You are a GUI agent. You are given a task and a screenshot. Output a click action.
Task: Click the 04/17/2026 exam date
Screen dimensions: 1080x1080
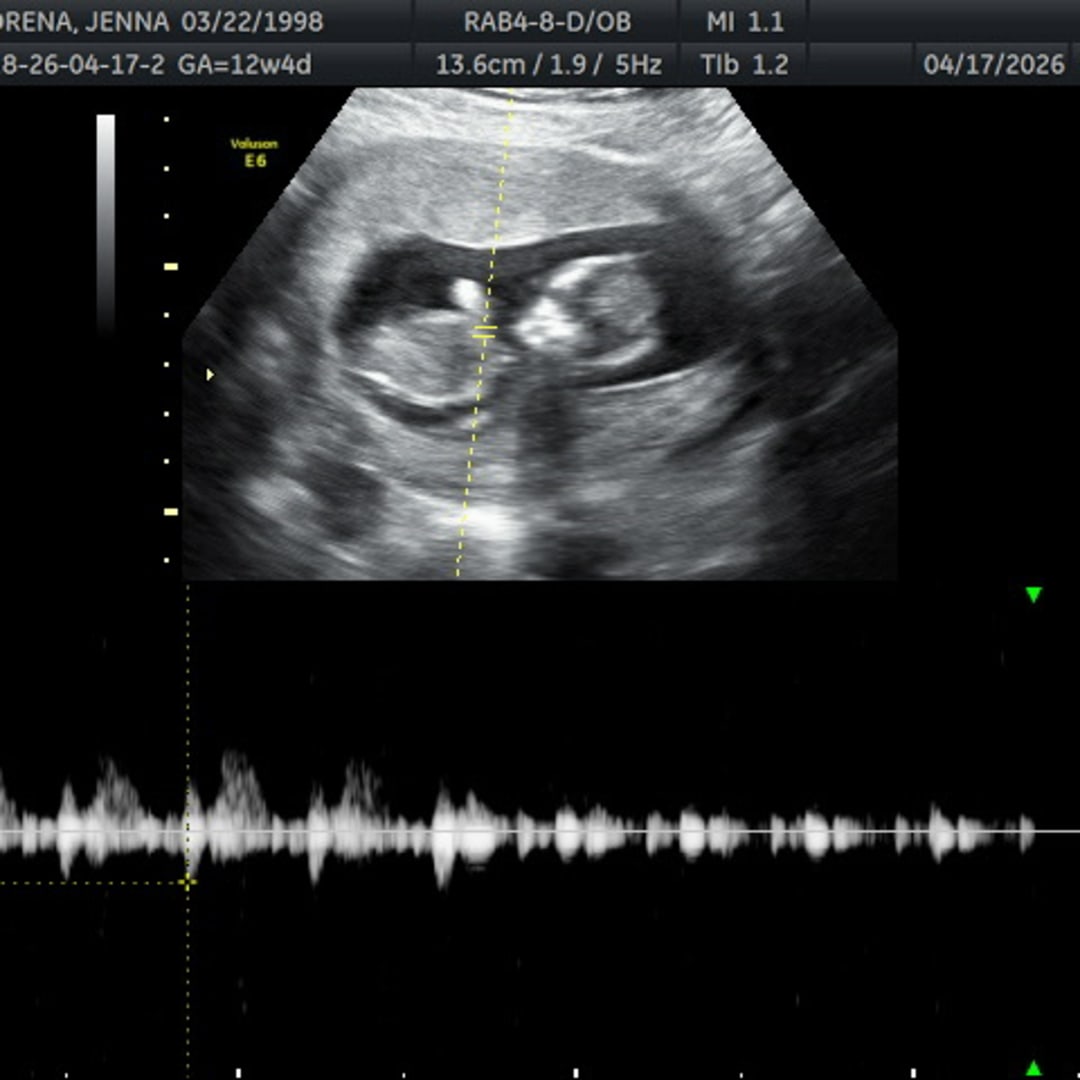coord(994,65)
